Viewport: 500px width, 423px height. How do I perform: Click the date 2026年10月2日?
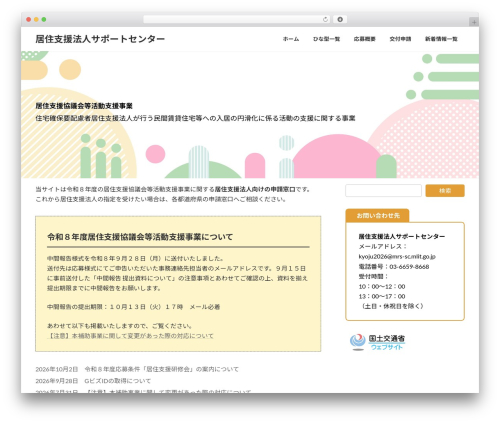[57, 369]
